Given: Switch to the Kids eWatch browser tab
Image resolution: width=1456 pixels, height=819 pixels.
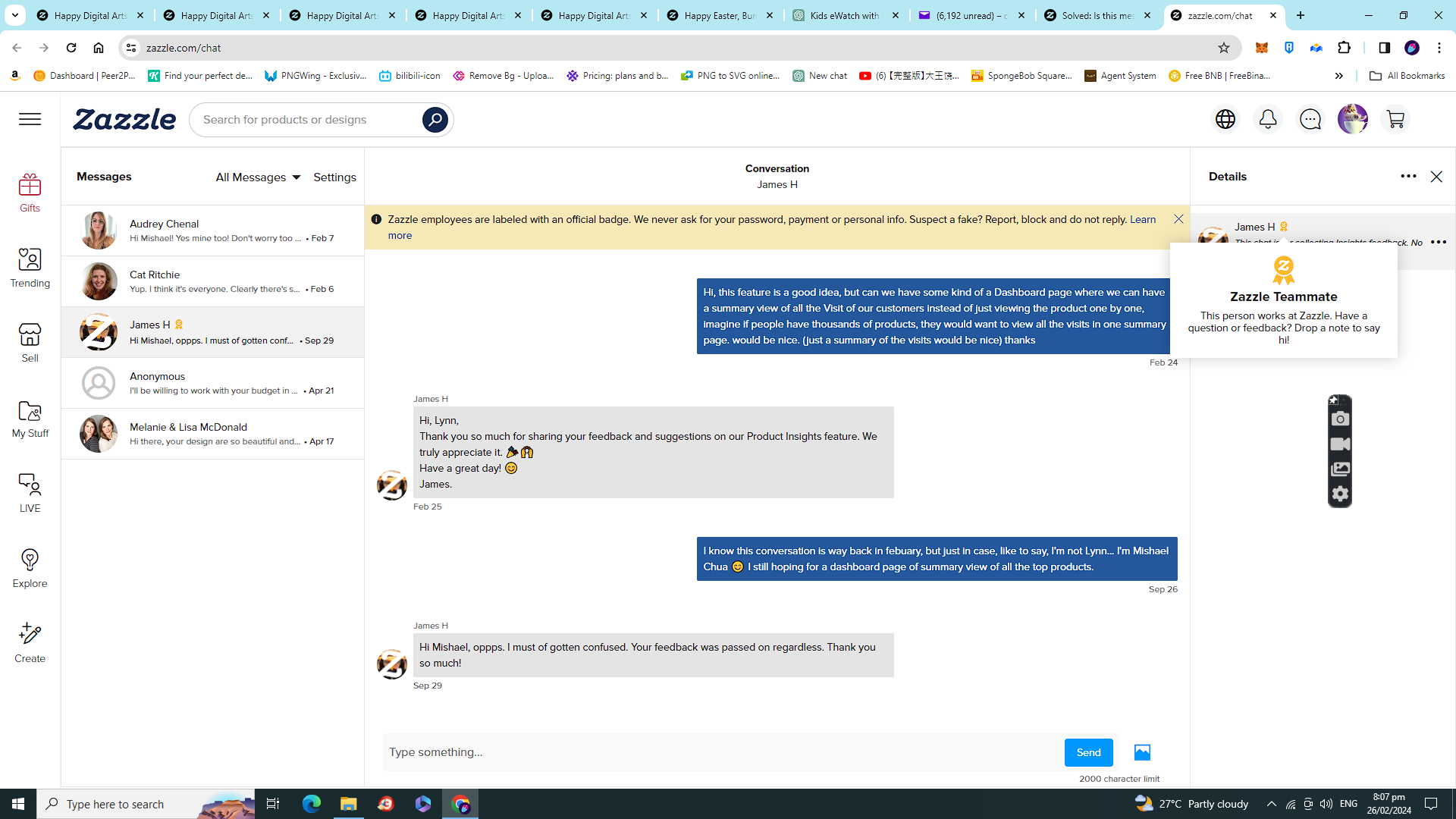Looking at the screenshot, I should [x=846, y=15].
